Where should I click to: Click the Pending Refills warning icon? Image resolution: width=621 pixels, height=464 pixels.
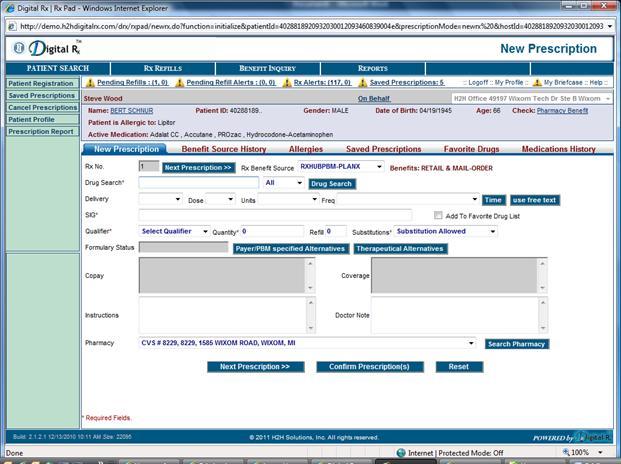point(90,82)
